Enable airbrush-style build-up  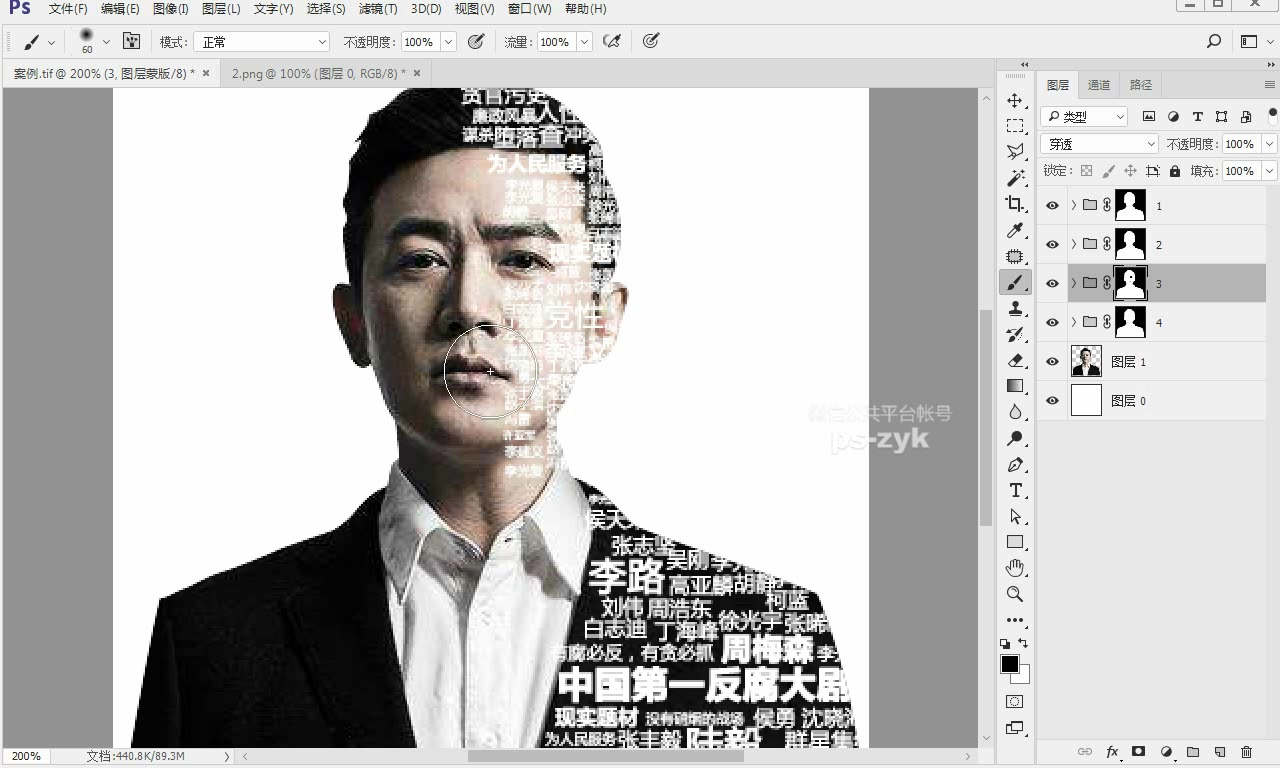point(612,41)
